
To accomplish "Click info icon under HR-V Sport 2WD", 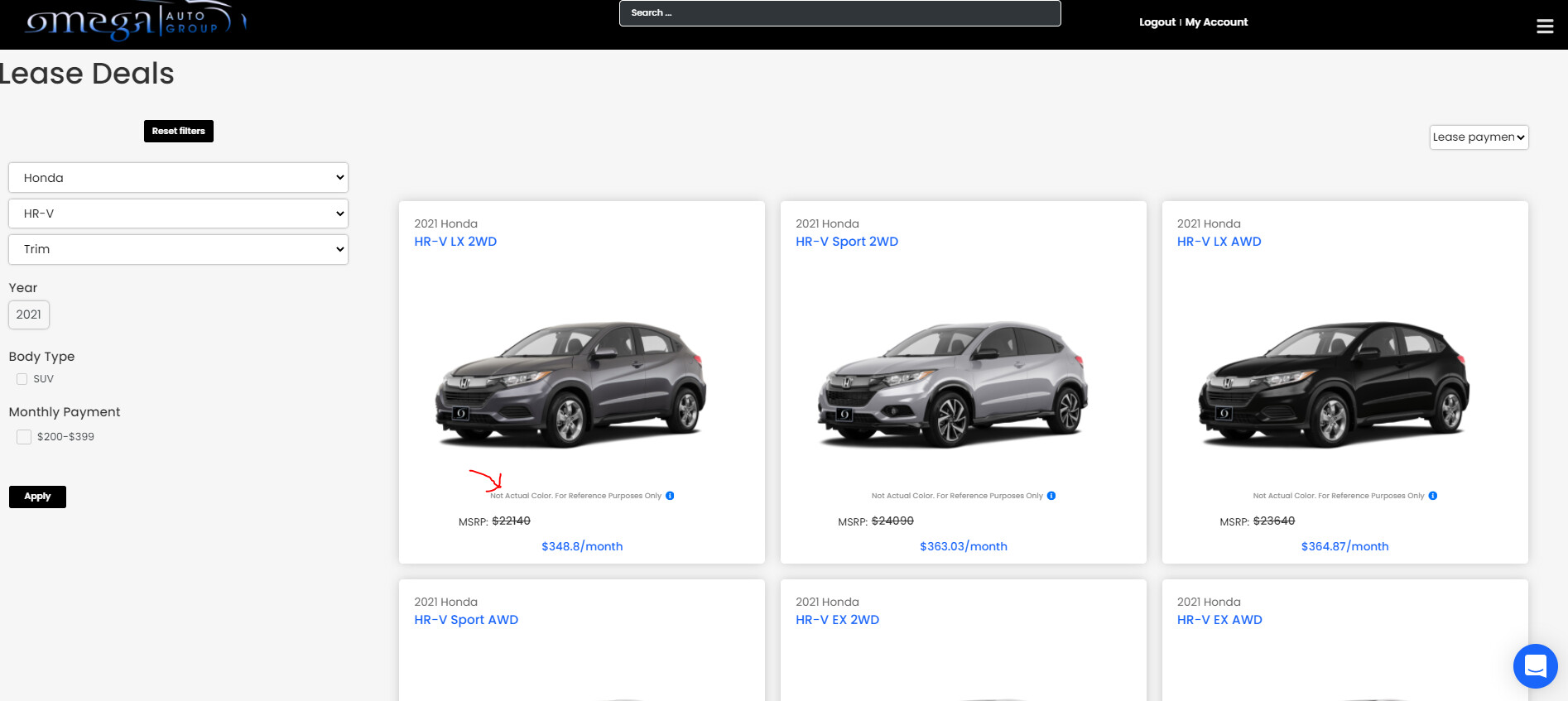I will pos(1051,496).
